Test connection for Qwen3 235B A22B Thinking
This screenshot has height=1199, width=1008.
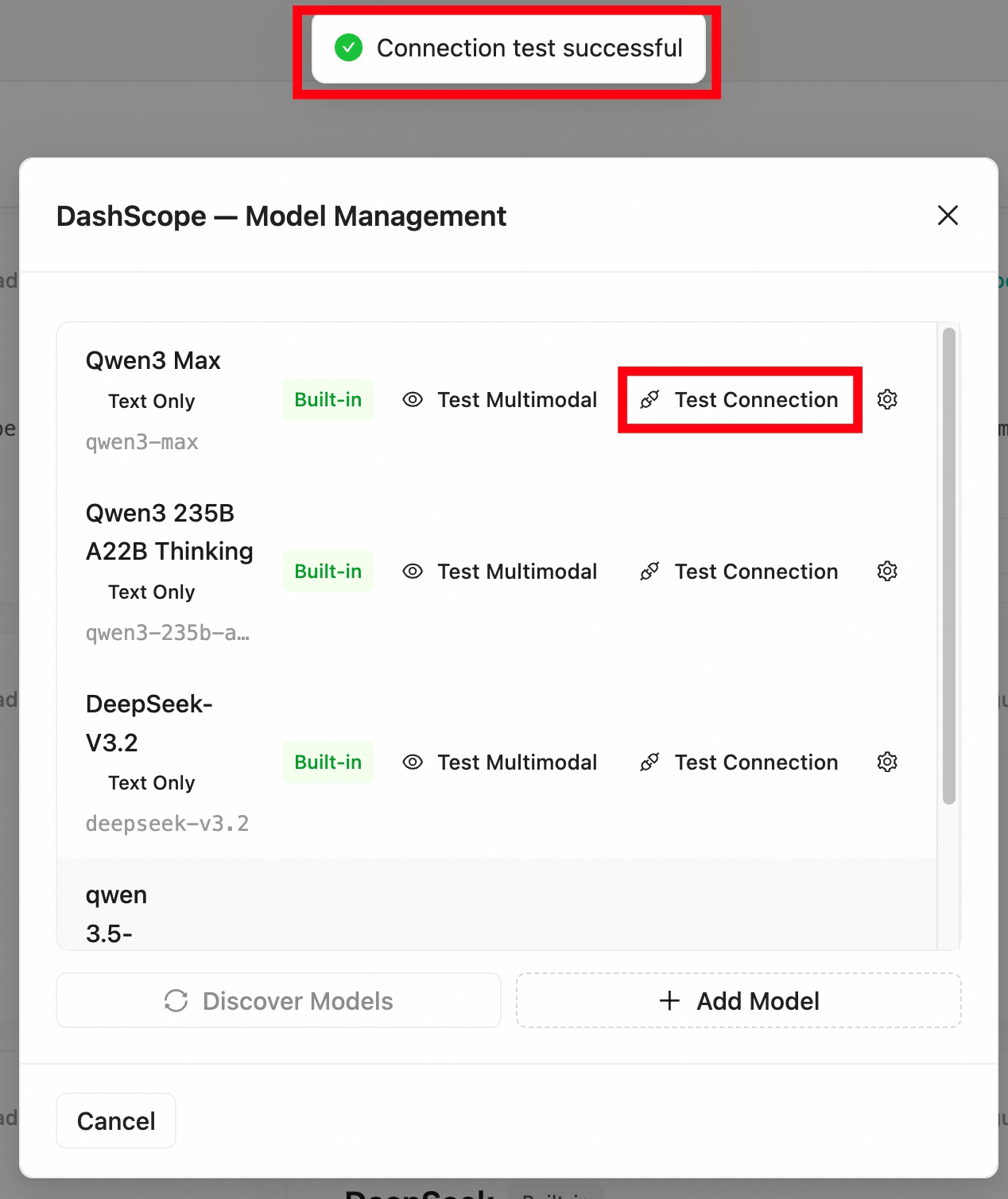click(x=739, y=571)
